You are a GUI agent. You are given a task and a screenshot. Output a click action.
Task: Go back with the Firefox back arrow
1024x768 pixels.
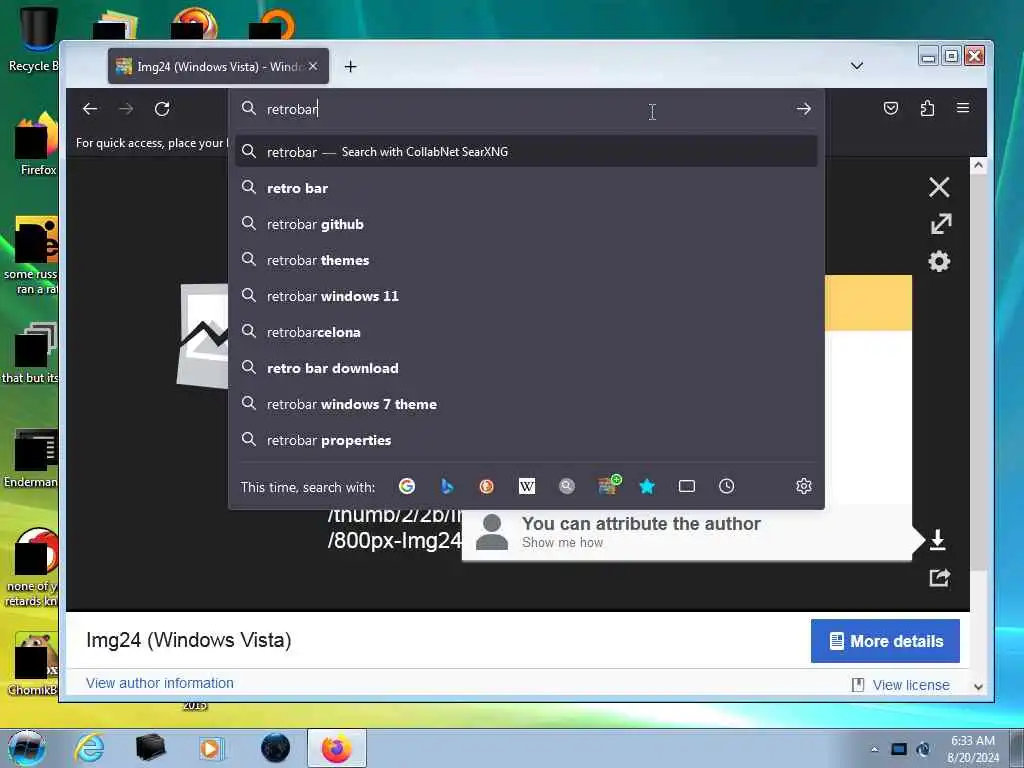(x=90, y=109)
